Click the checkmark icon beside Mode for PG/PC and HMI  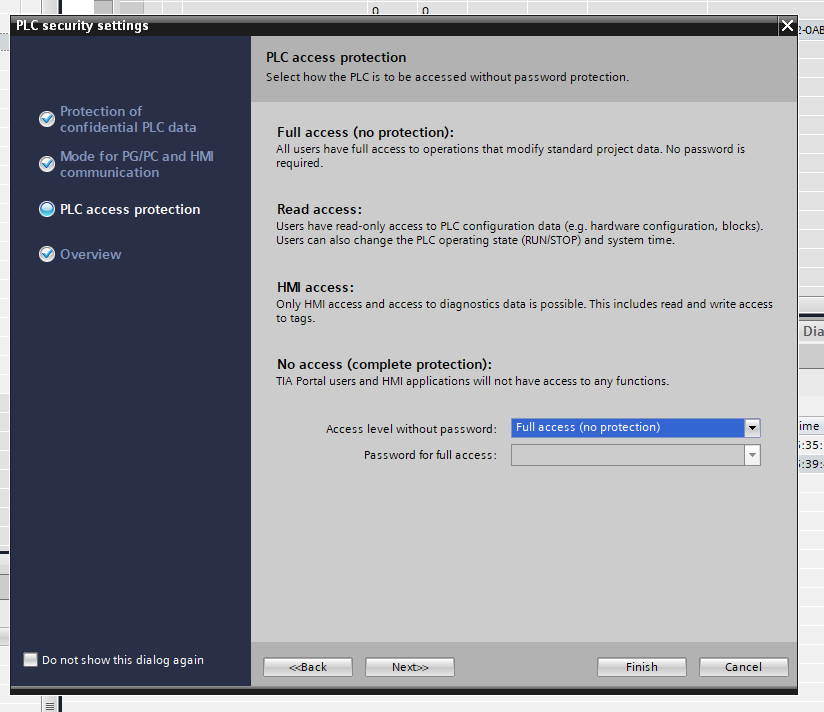(47, 164)
